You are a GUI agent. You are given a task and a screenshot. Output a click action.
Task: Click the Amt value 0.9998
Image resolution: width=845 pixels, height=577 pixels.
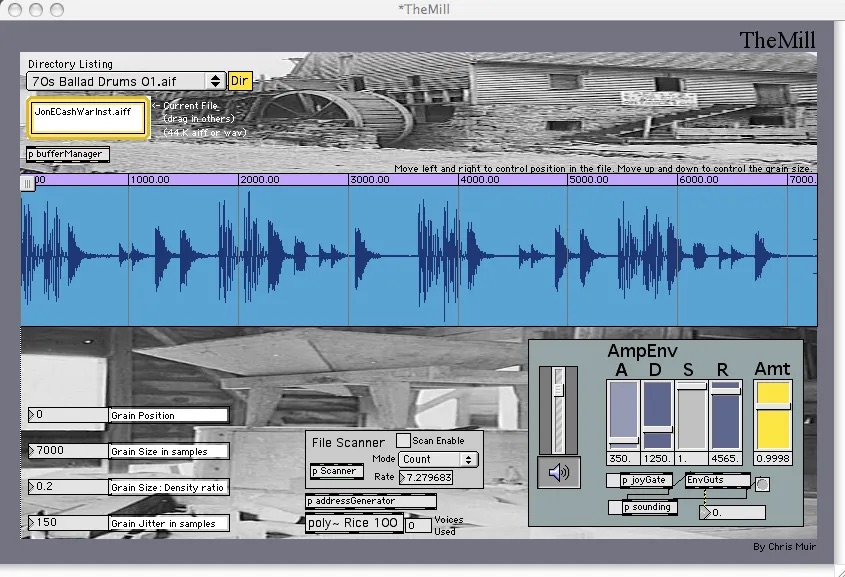point(773,458)
